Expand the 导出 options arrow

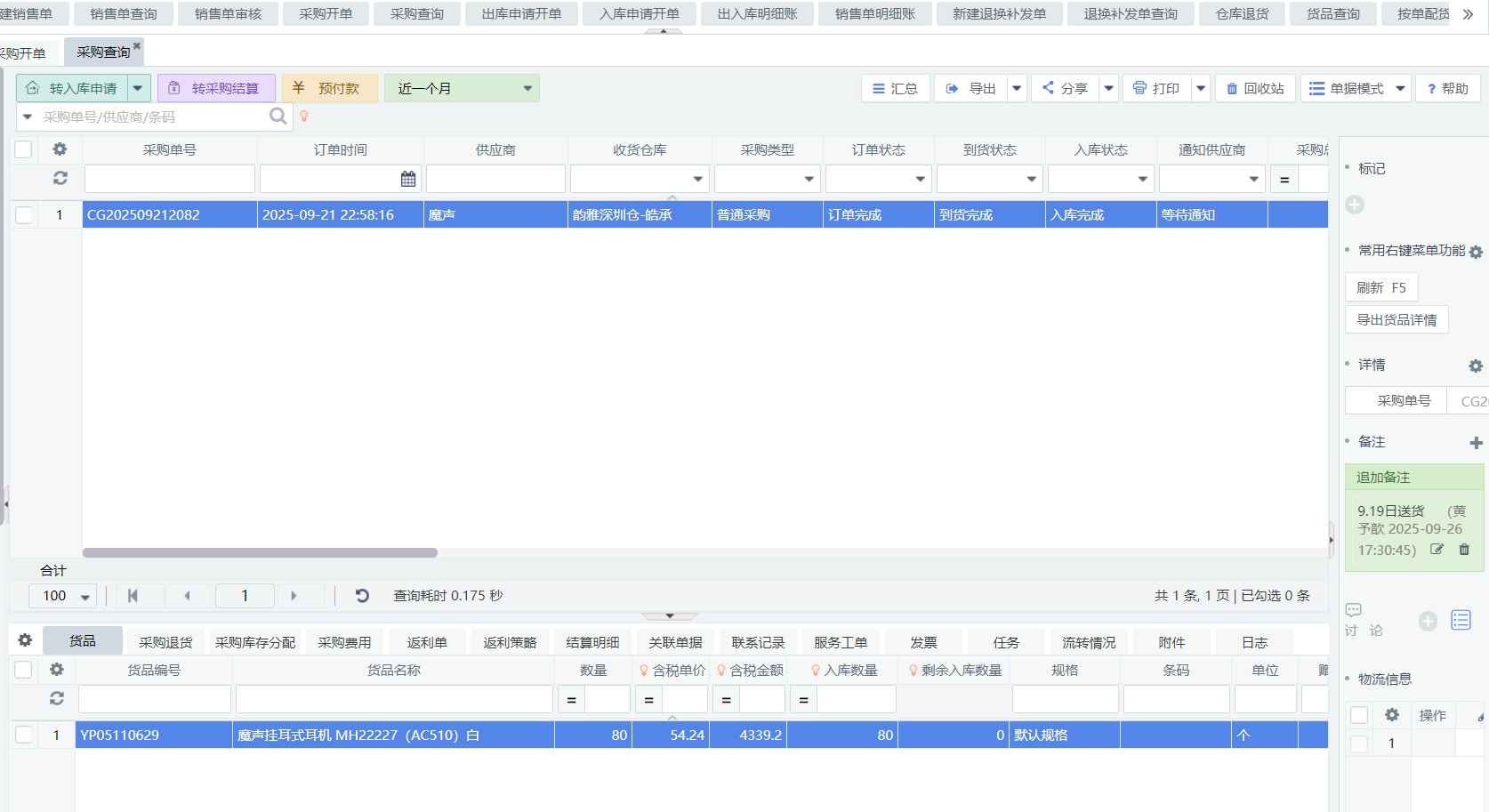(1017, 88)
